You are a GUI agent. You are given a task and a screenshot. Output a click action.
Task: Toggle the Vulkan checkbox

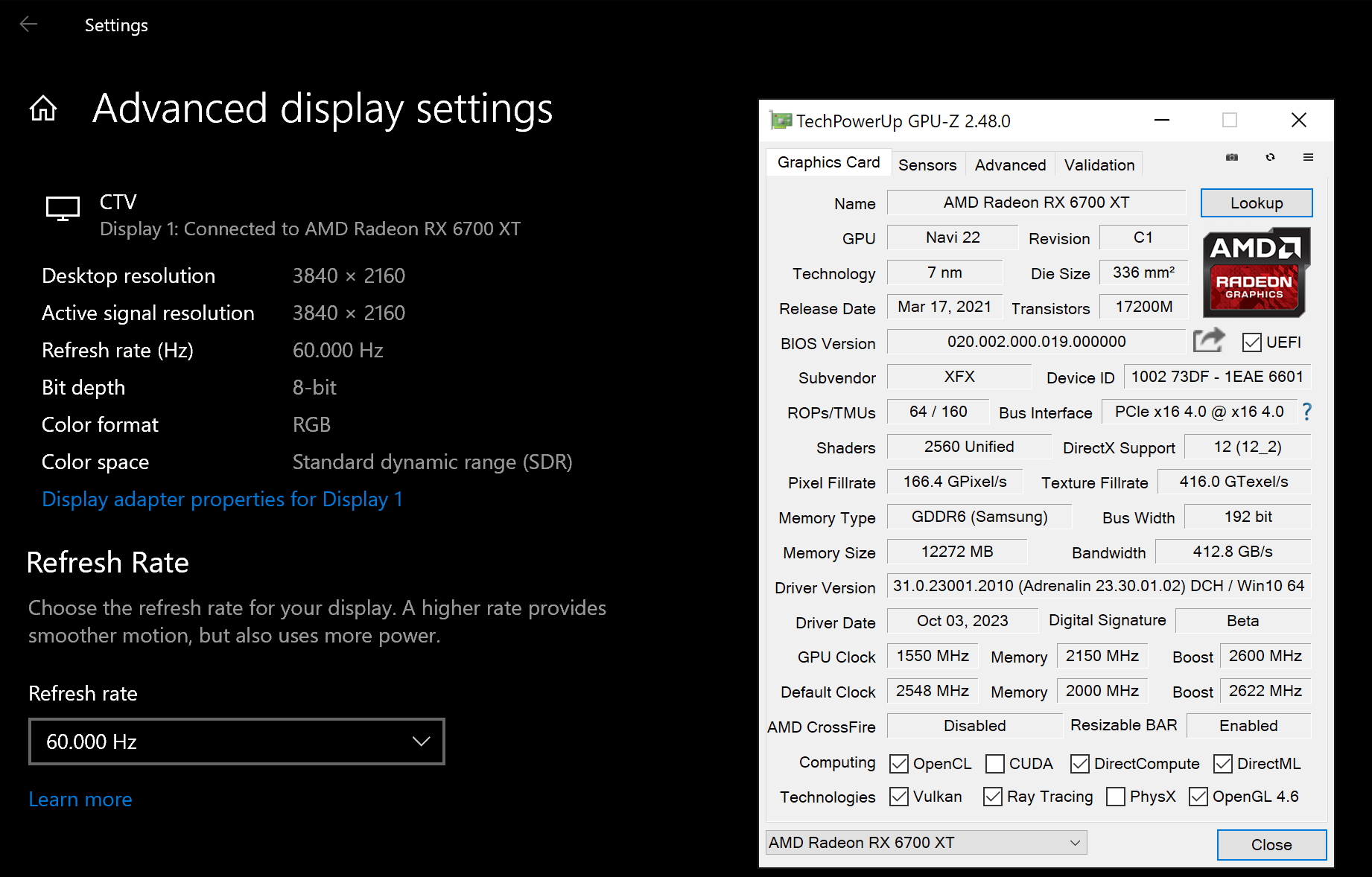tap(899, 797)
